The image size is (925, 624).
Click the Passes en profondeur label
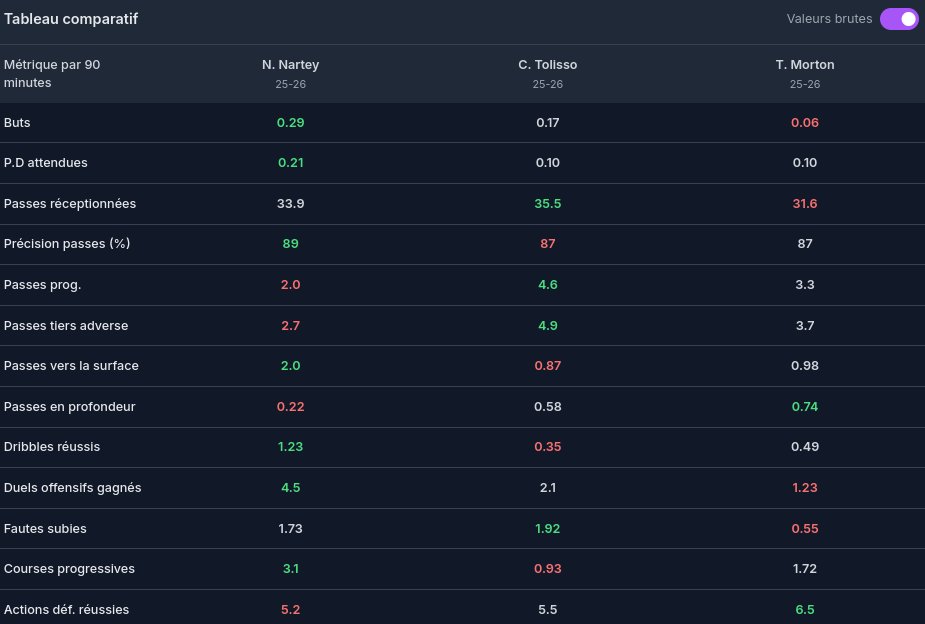click(x=70, y=407)
